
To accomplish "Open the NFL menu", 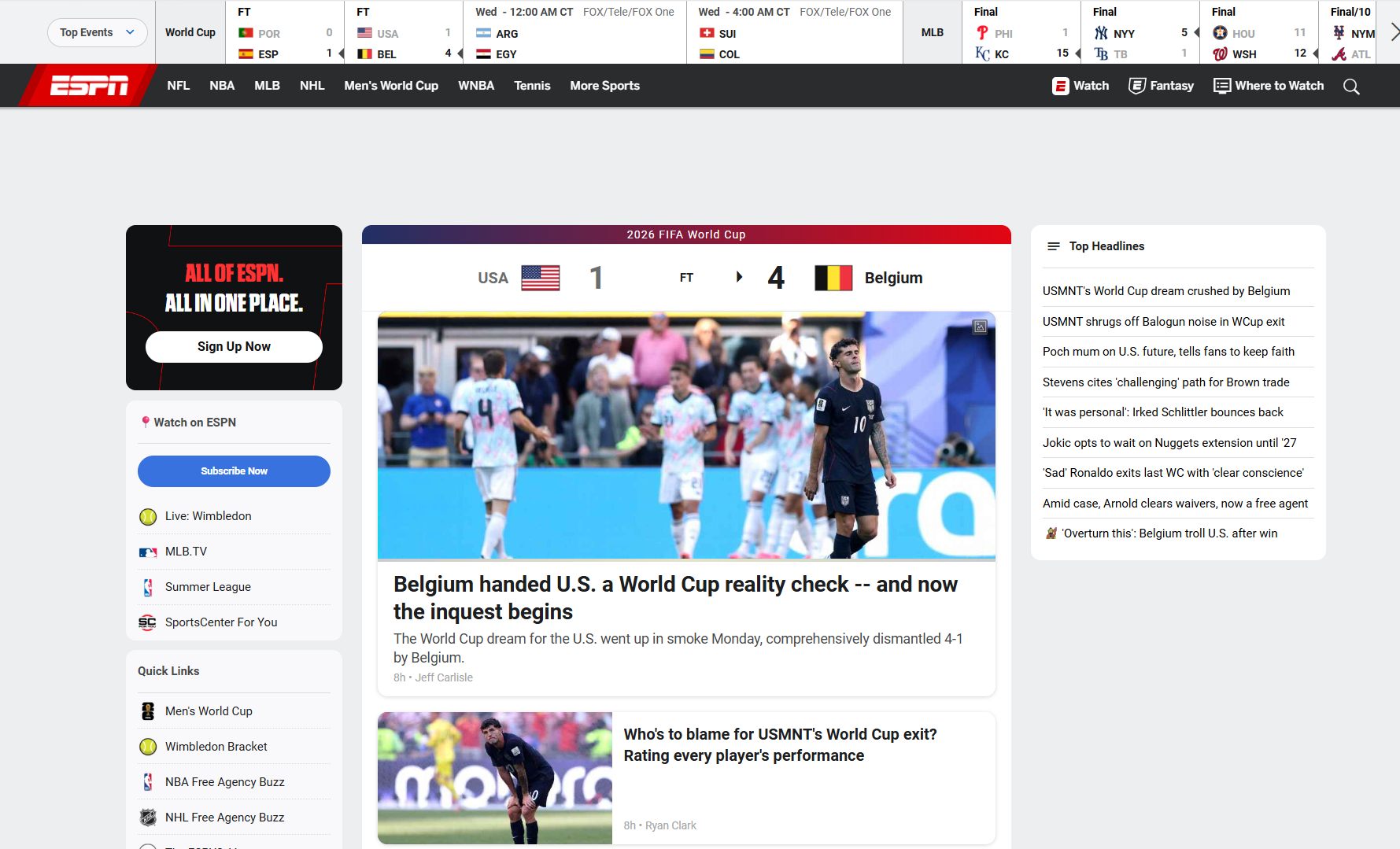I will point(178,86).
